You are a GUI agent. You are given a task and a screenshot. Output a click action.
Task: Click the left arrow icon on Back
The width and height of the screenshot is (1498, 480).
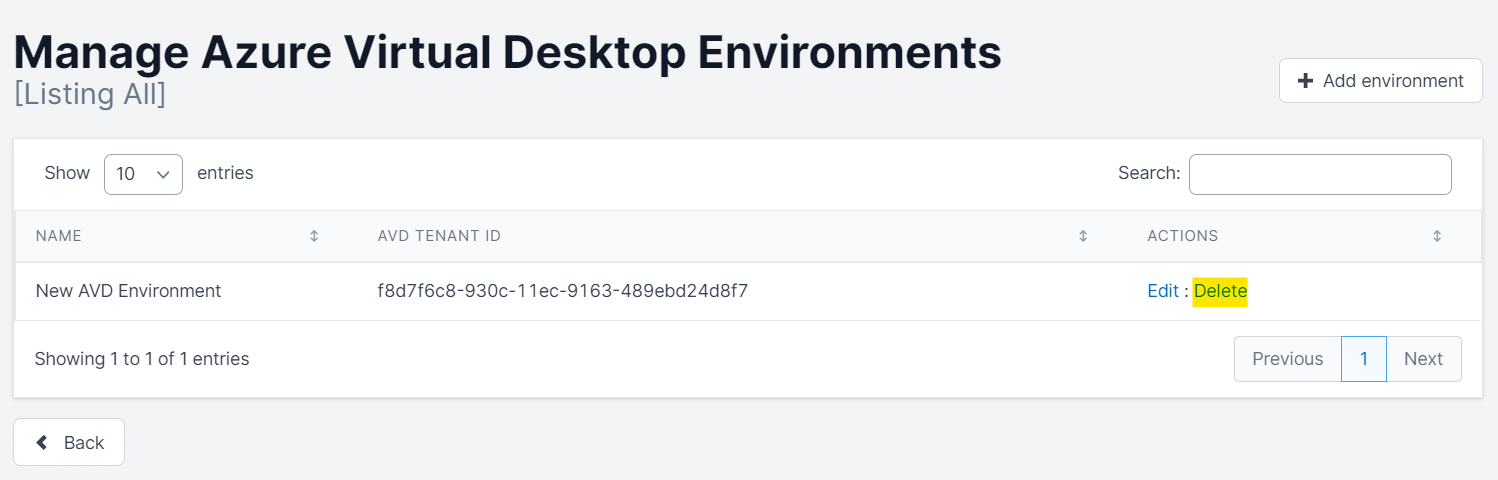coord(42,442)
